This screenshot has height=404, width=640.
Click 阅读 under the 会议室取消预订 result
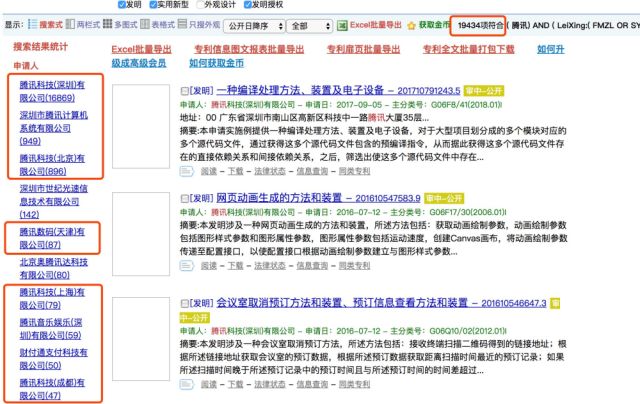pyautogui.click(x=209, y=384)
